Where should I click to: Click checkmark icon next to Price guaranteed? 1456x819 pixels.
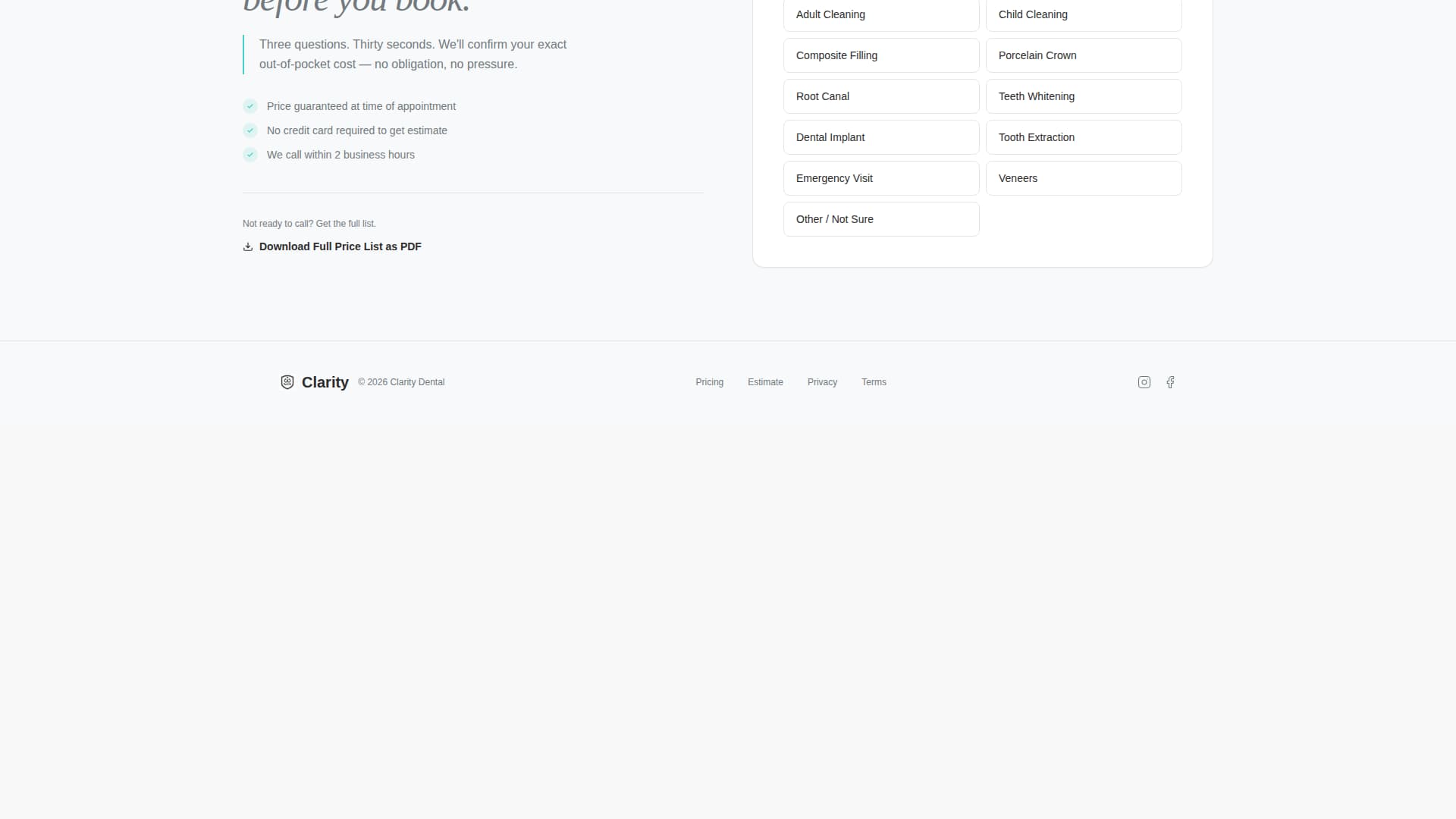[250, 106]
